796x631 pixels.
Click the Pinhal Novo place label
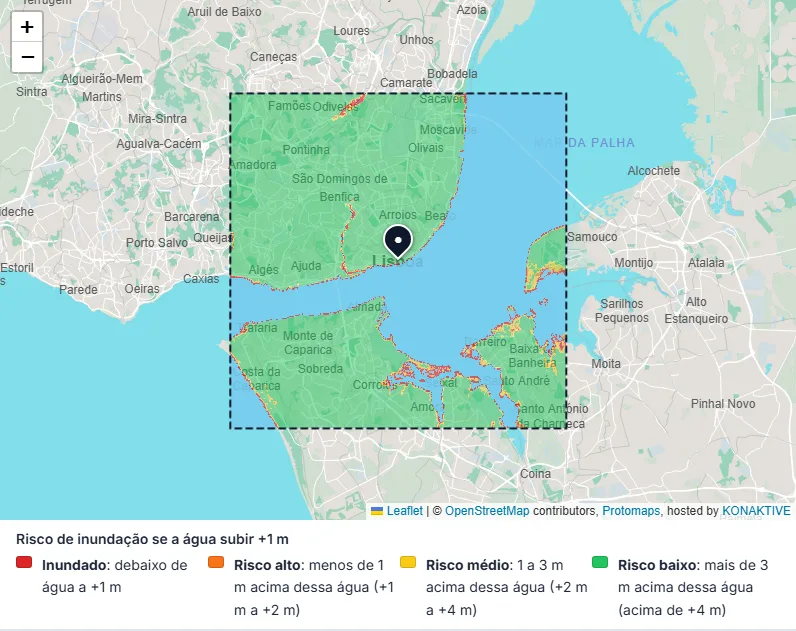point(723,404)
